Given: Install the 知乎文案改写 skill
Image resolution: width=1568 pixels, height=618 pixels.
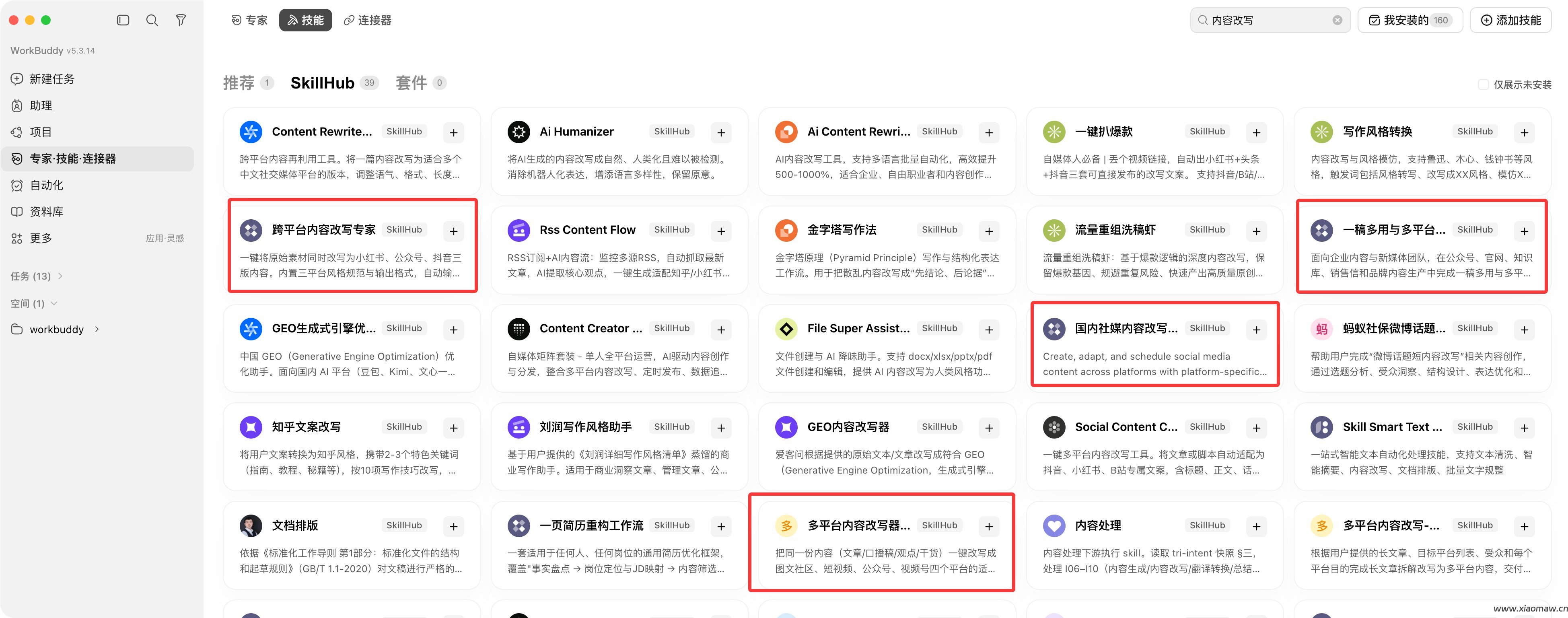Looking at the screenshot, I should point(453,428).
